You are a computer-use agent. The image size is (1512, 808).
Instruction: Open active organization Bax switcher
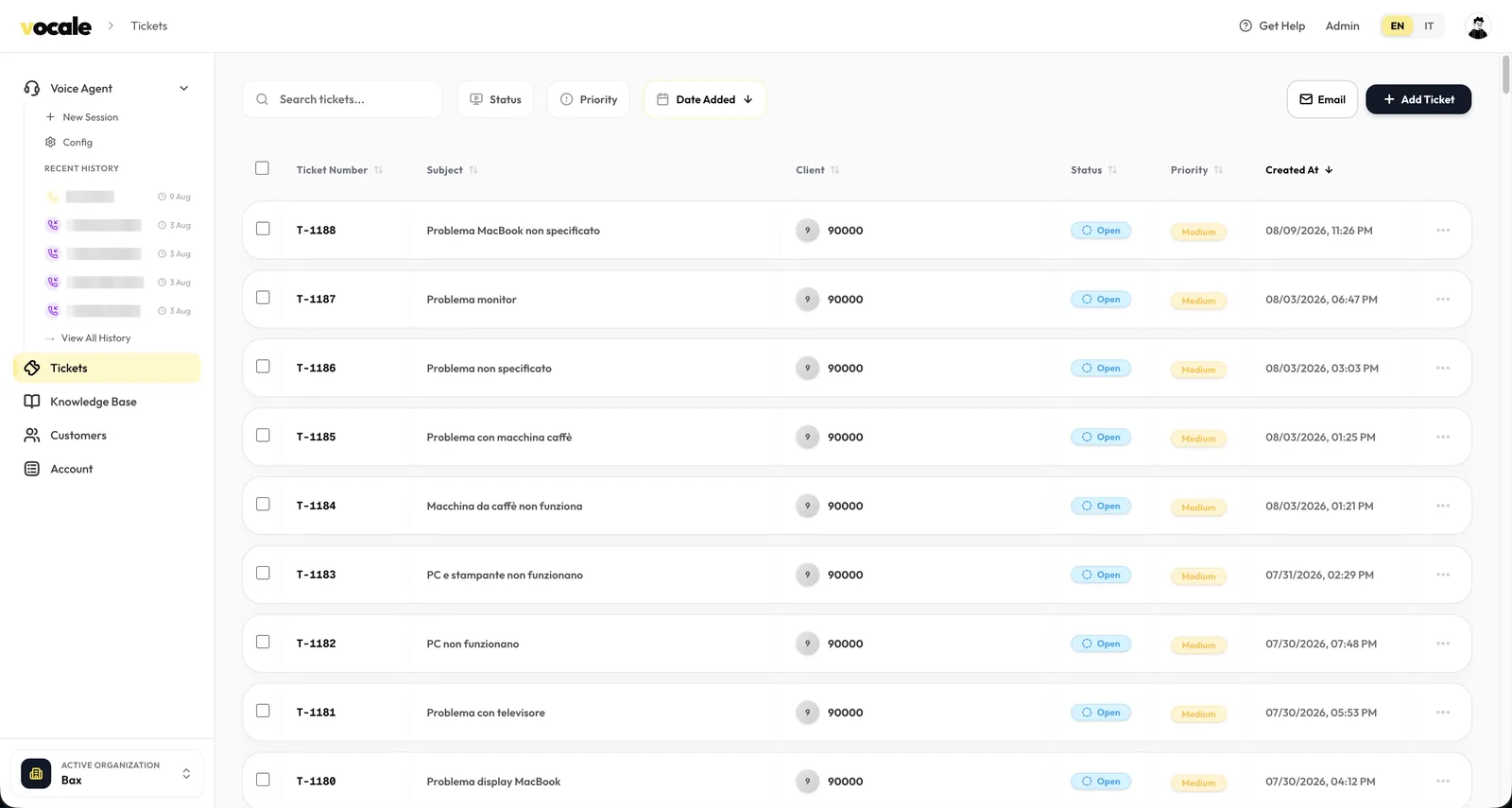(x=108, y=773)
